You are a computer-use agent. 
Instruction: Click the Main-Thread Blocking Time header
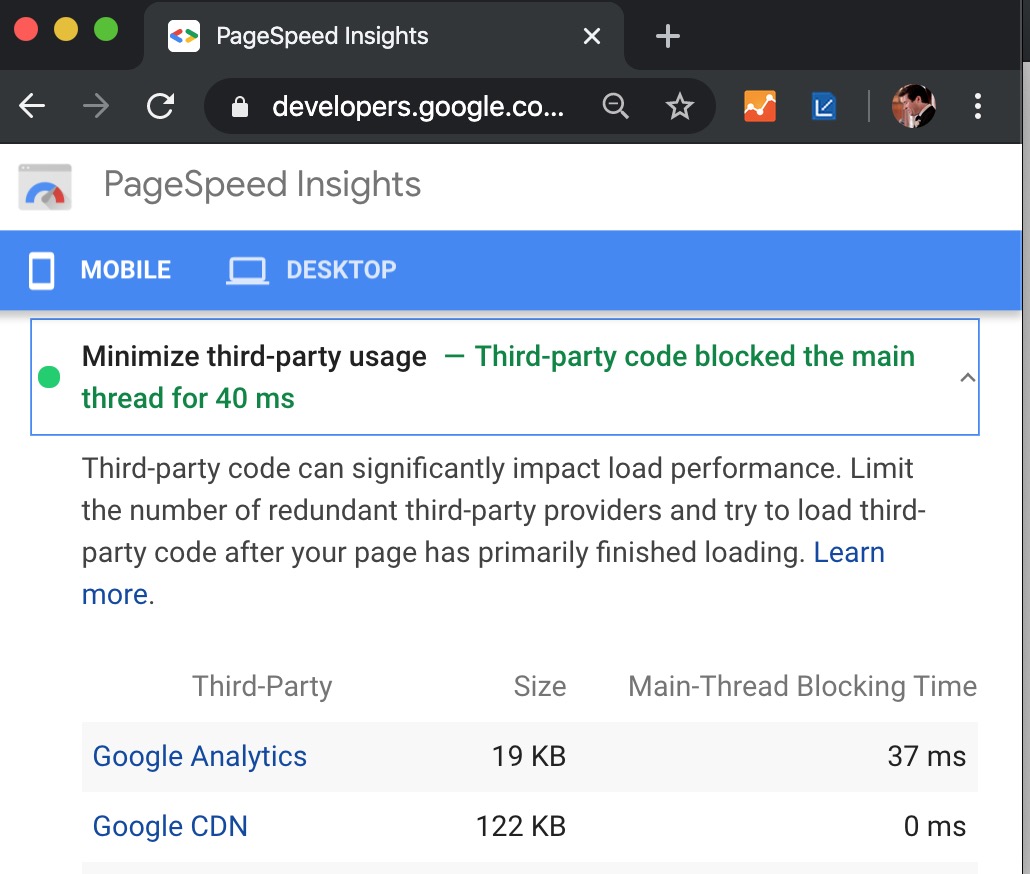[x=803, y=686]
